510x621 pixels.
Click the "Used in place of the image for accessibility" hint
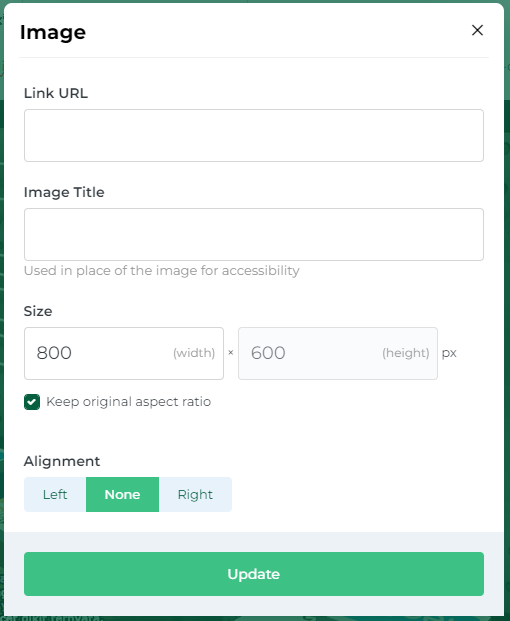pos(162,270)
